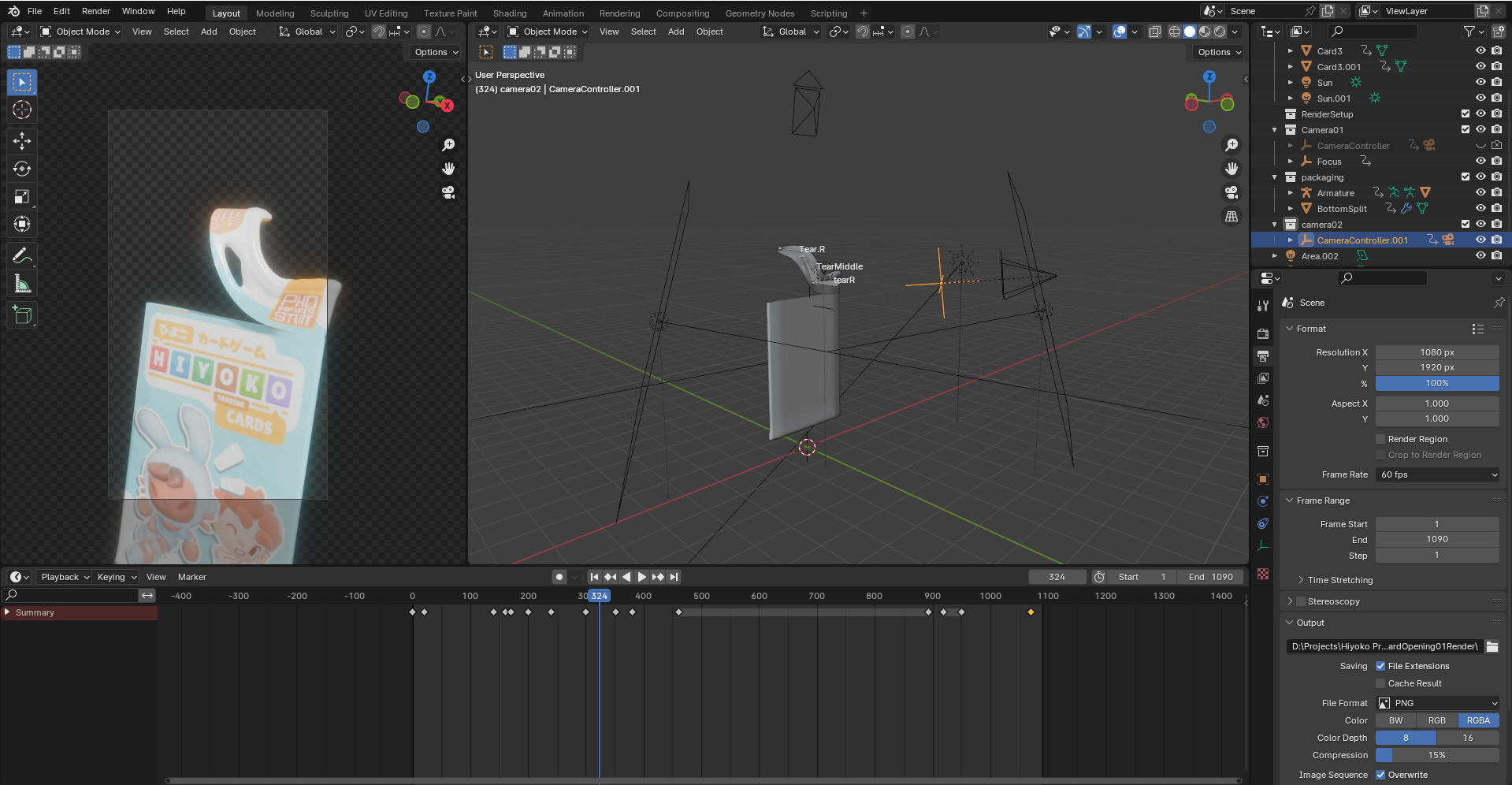Switch to the Animation workspace tab

[x=563, y=13]
